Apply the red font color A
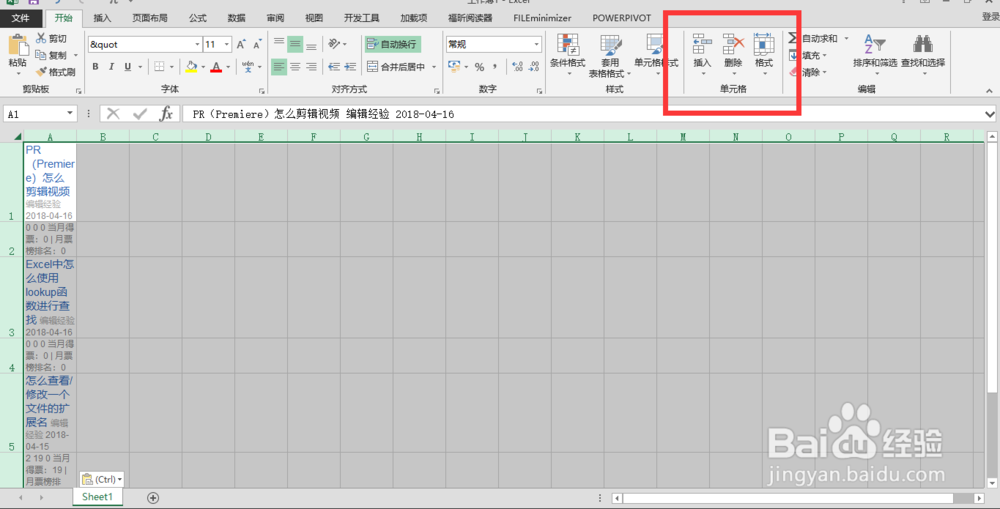The width and height of the screenshot is (1000, 509). pyautogui.click(x=216, y=66)
